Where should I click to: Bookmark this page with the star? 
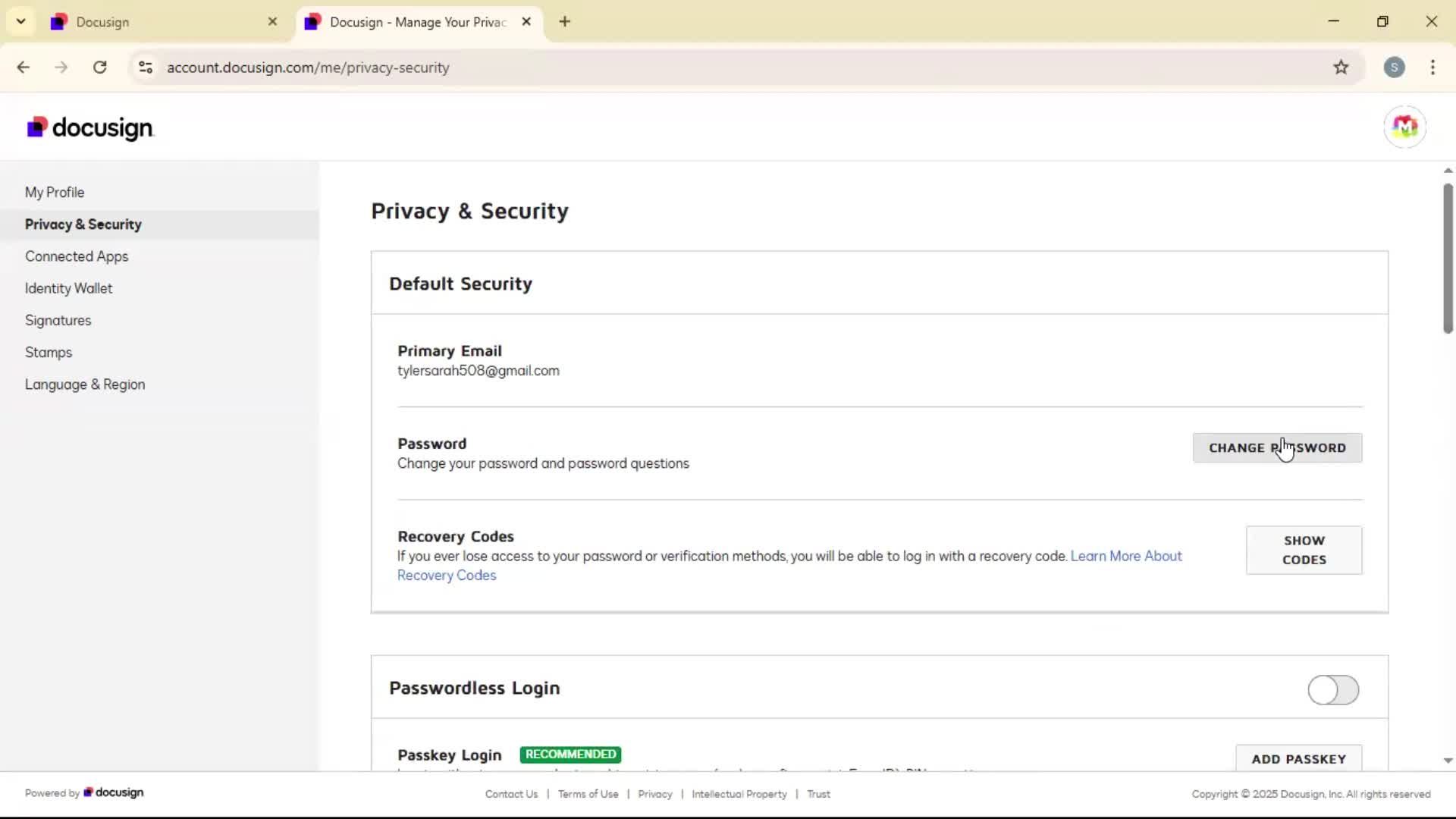tap(1341, 67)
